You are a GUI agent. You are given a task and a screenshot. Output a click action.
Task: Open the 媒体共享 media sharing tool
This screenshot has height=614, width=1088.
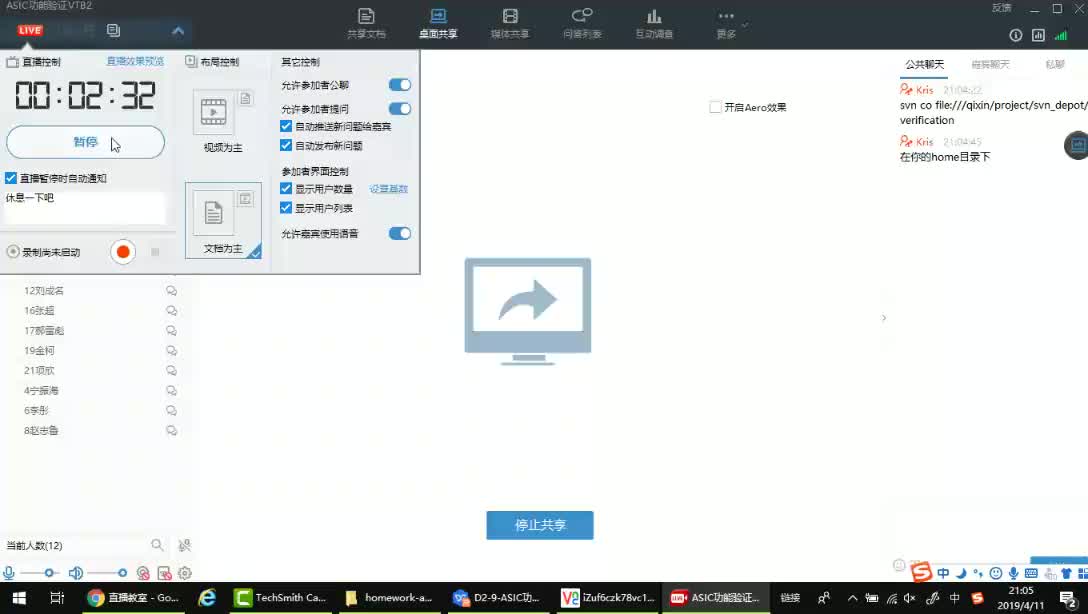(510, 23)
